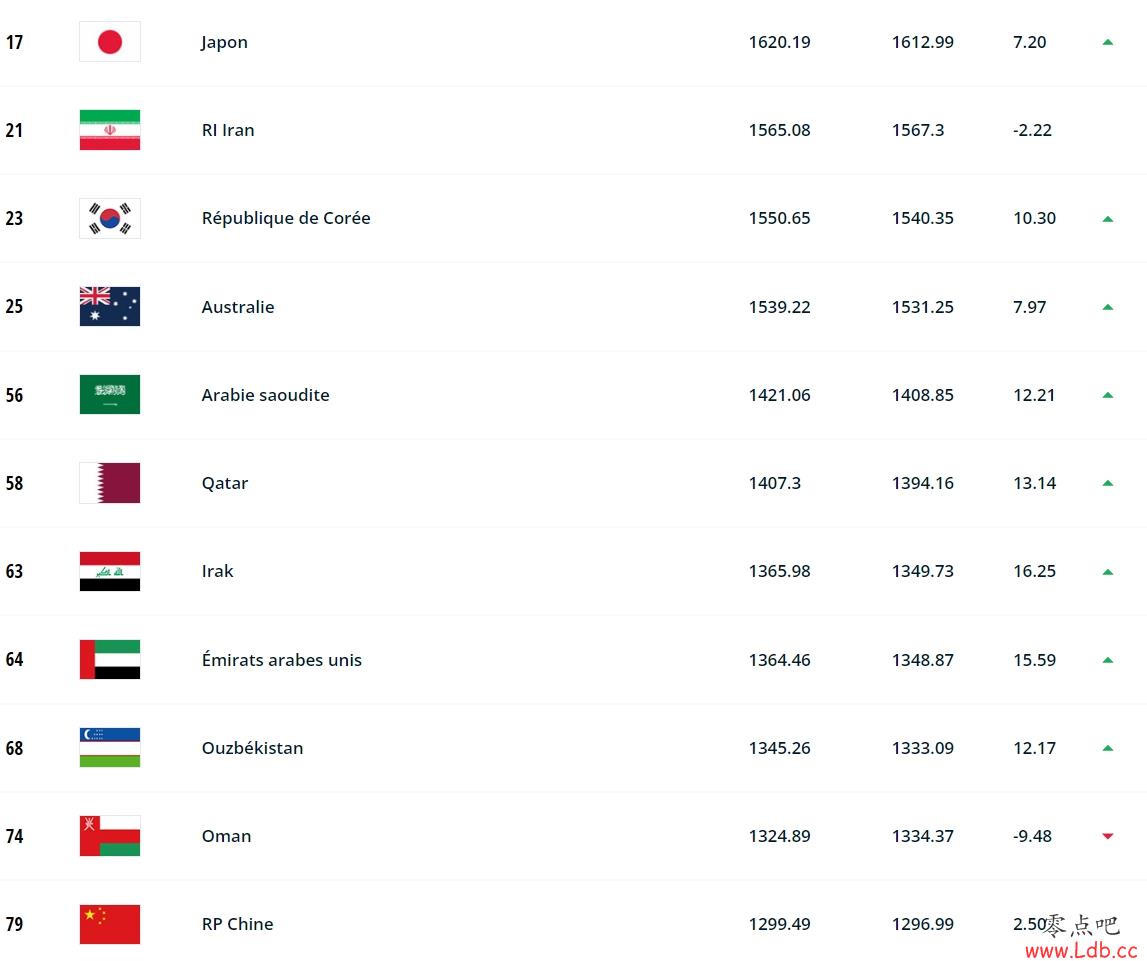Click the green up arrow for Irak

(x=1107, y=572)
